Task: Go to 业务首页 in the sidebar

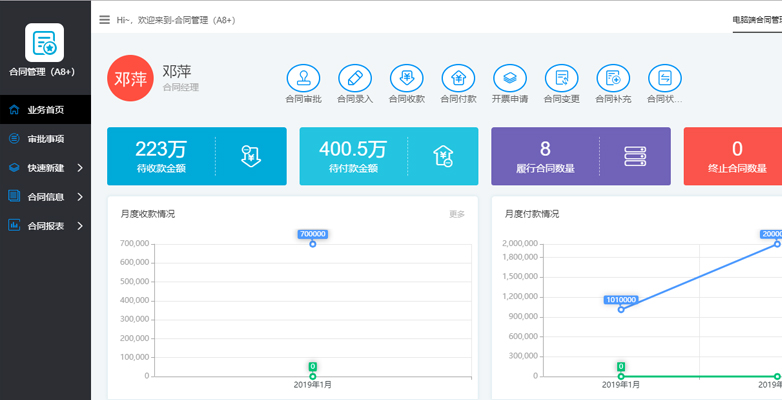Action: (x=45, y=109)
